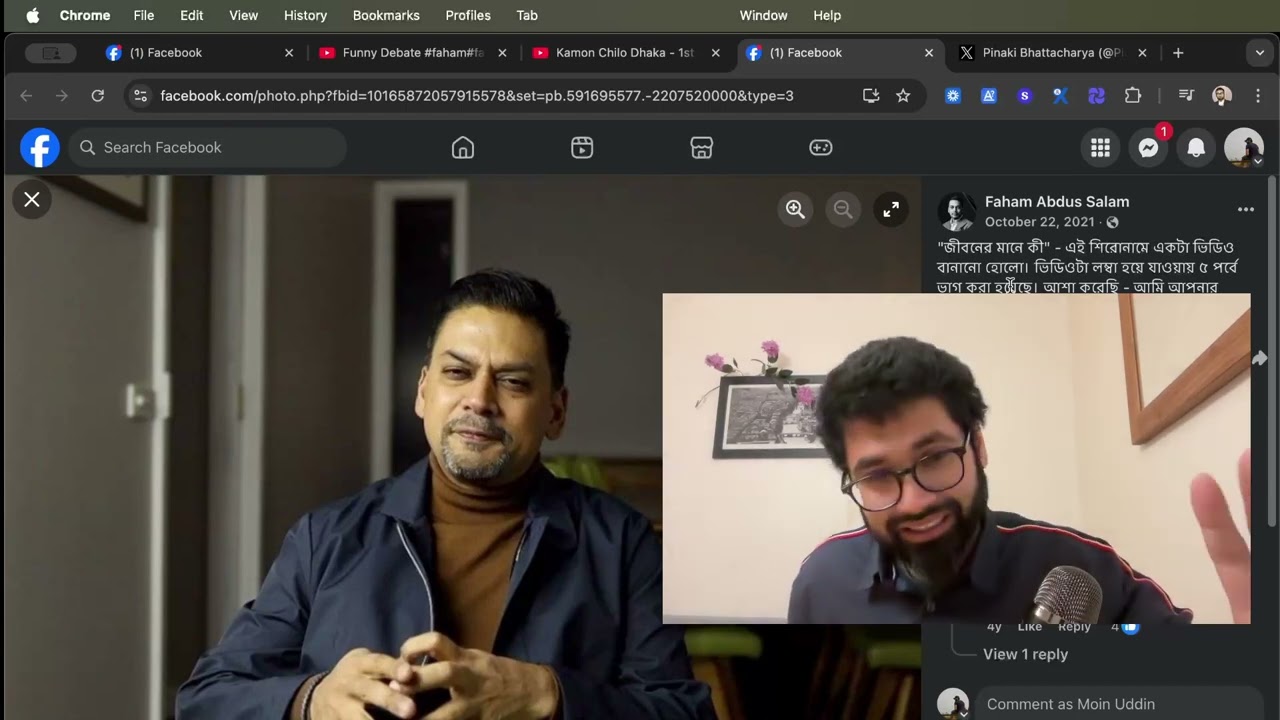
Task: Open the Facebook account profile menu
Action: point(1244,148)
